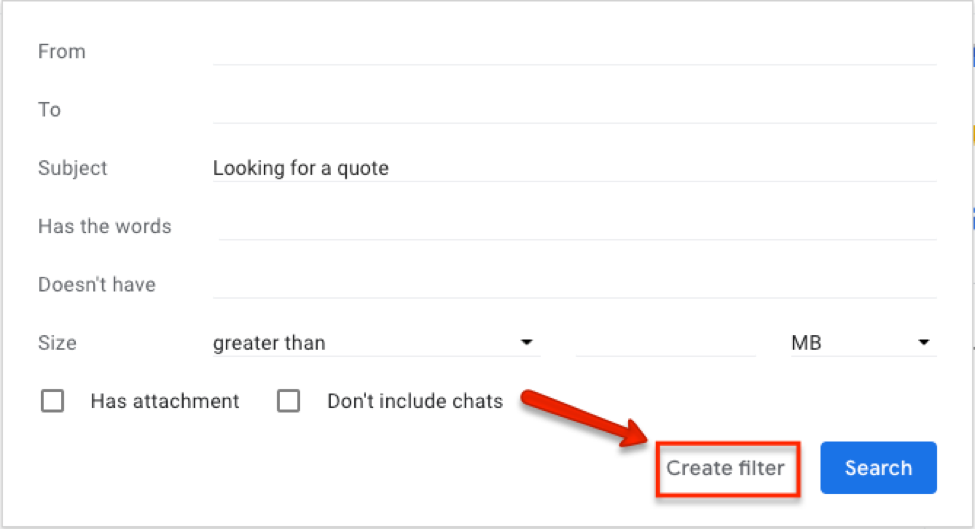Click the 'Doesn't have' input field
Screen dimensions: 975x529
pos(574,284)
